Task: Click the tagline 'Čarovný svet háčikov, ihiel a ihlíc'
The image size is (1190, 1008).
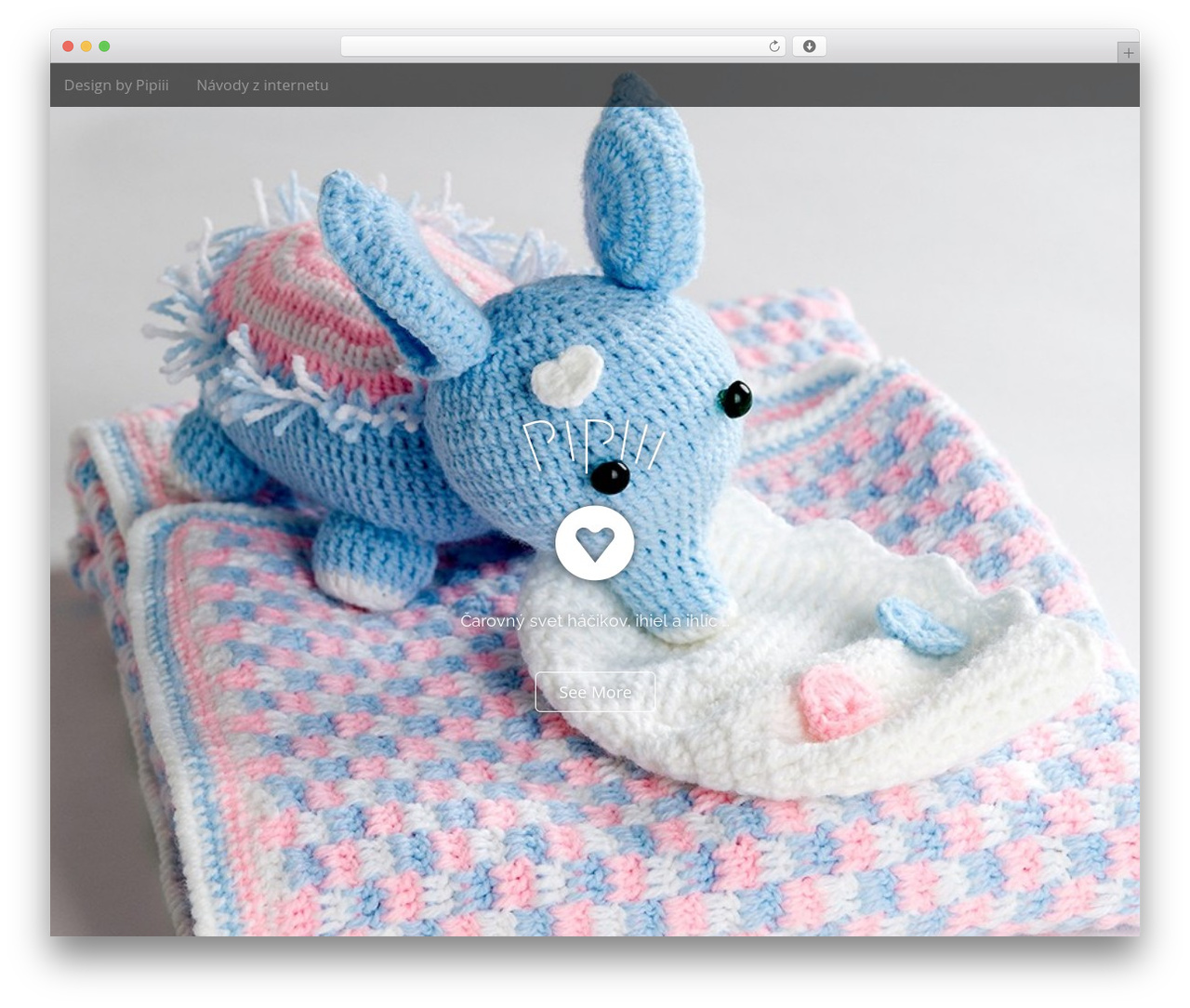Action: coord(589,620)
